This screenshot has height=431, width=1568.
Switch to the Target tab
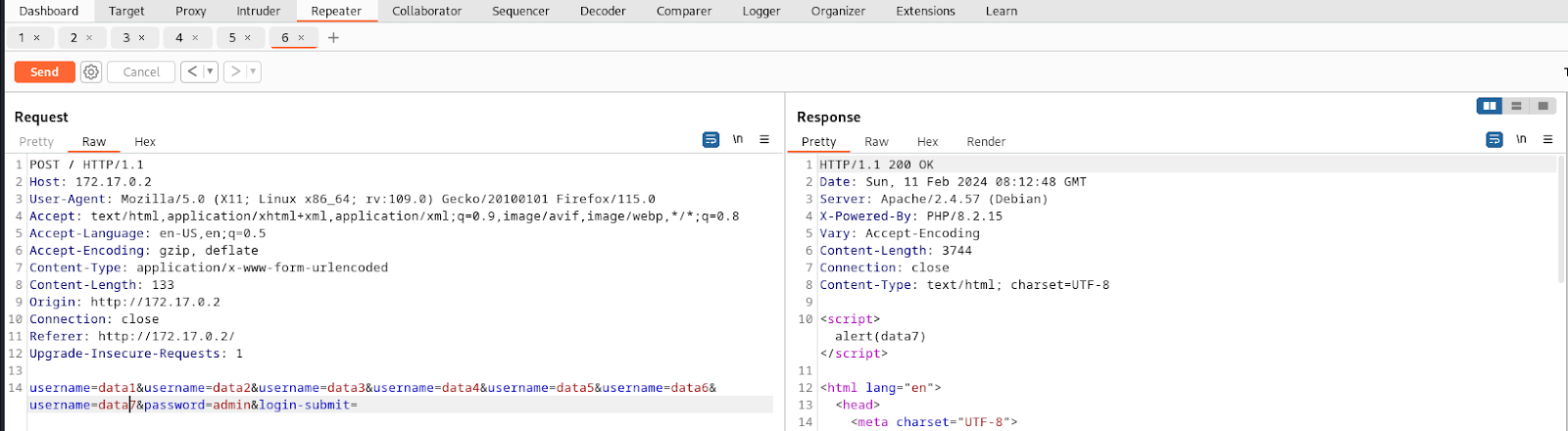(x=126, y=11)
